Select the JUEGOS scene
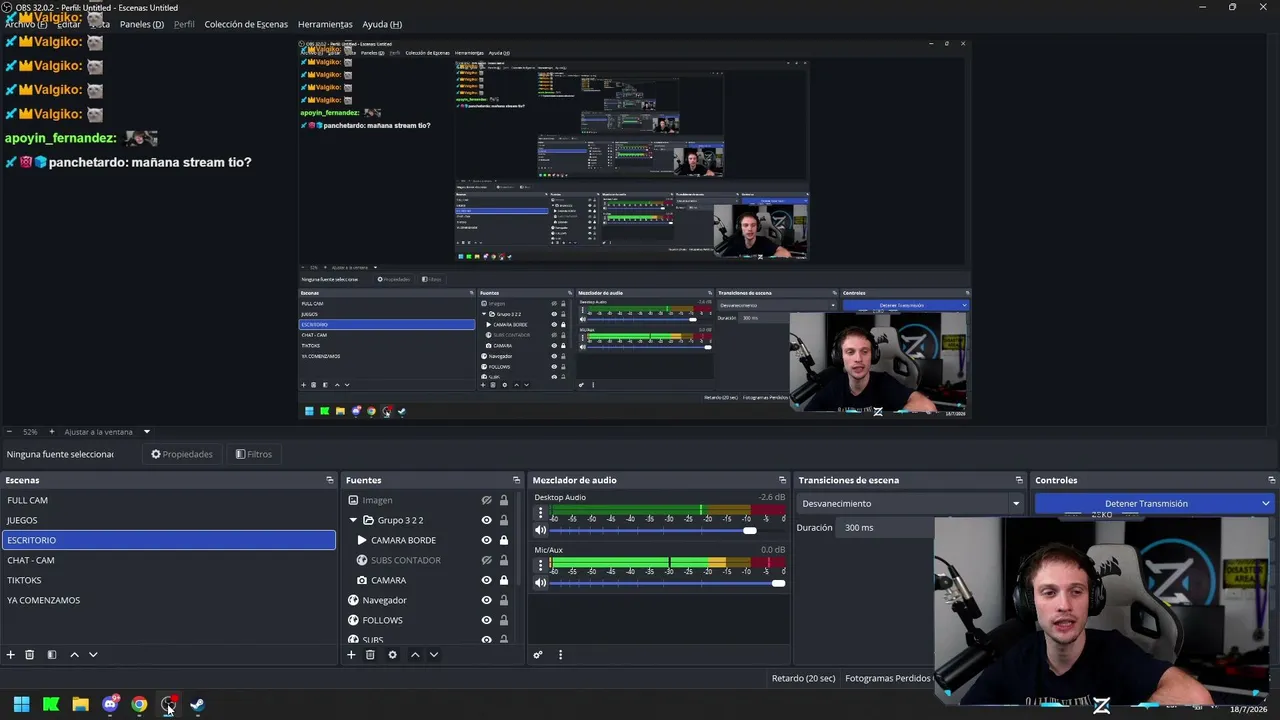Viewport: 1280px width, 720px height. (168, 520)
